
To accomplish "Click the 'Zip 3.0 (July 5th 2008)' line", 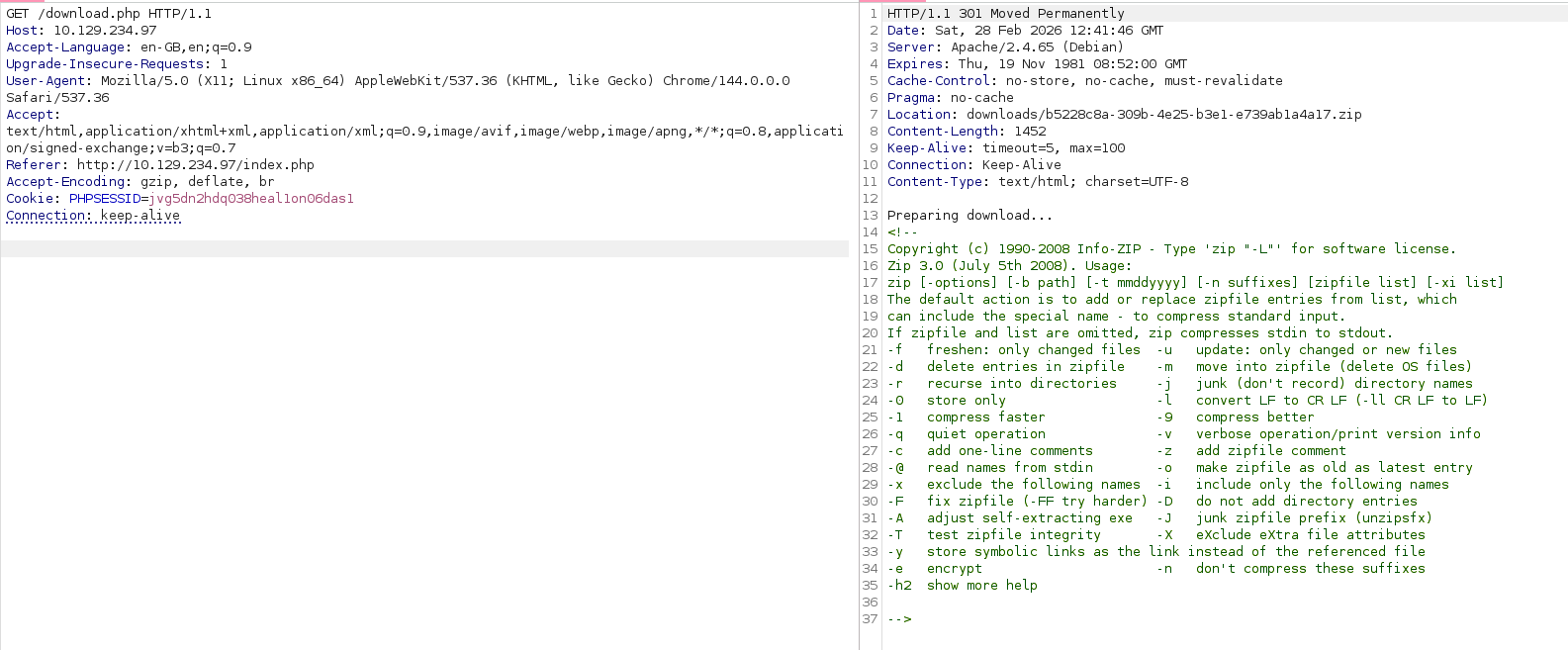I will [1007, 266].
